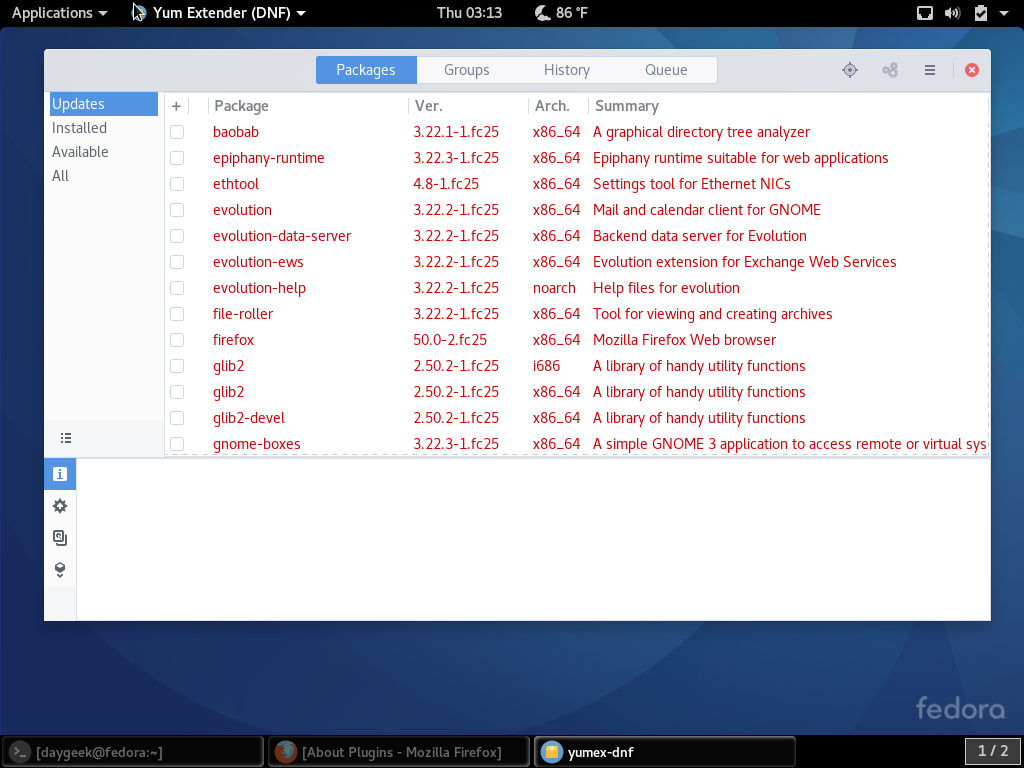Select the Updates filter
Image resolution: width=1024 pixels, height=768 pixels.
pos(104,104)
